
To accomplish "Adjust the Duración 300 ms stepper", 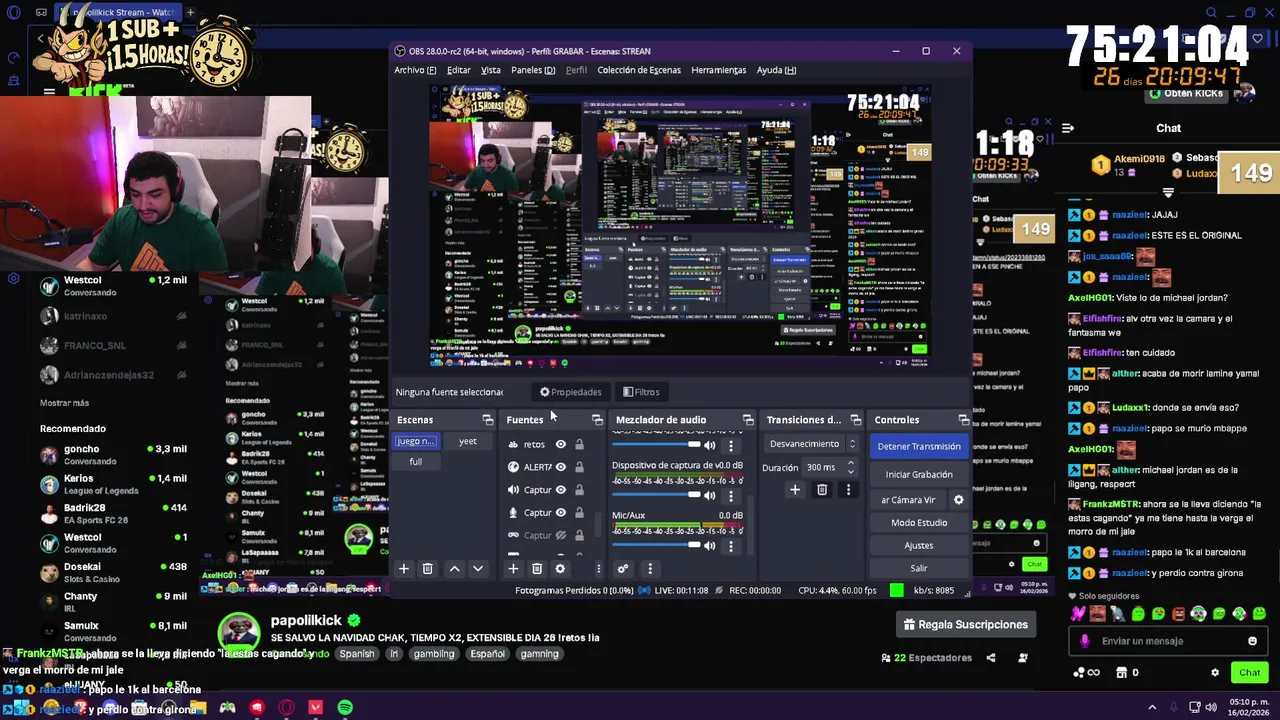I will tap(851, 467).
